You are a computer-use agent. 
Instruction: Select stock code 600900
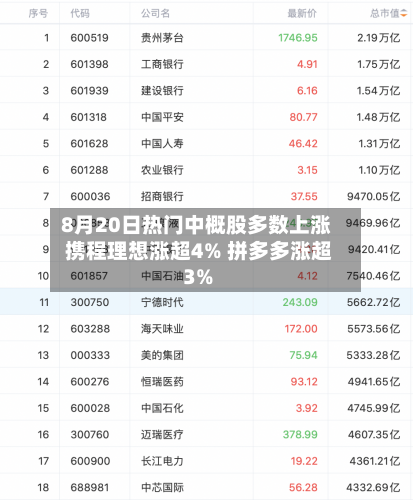point(90,461)
